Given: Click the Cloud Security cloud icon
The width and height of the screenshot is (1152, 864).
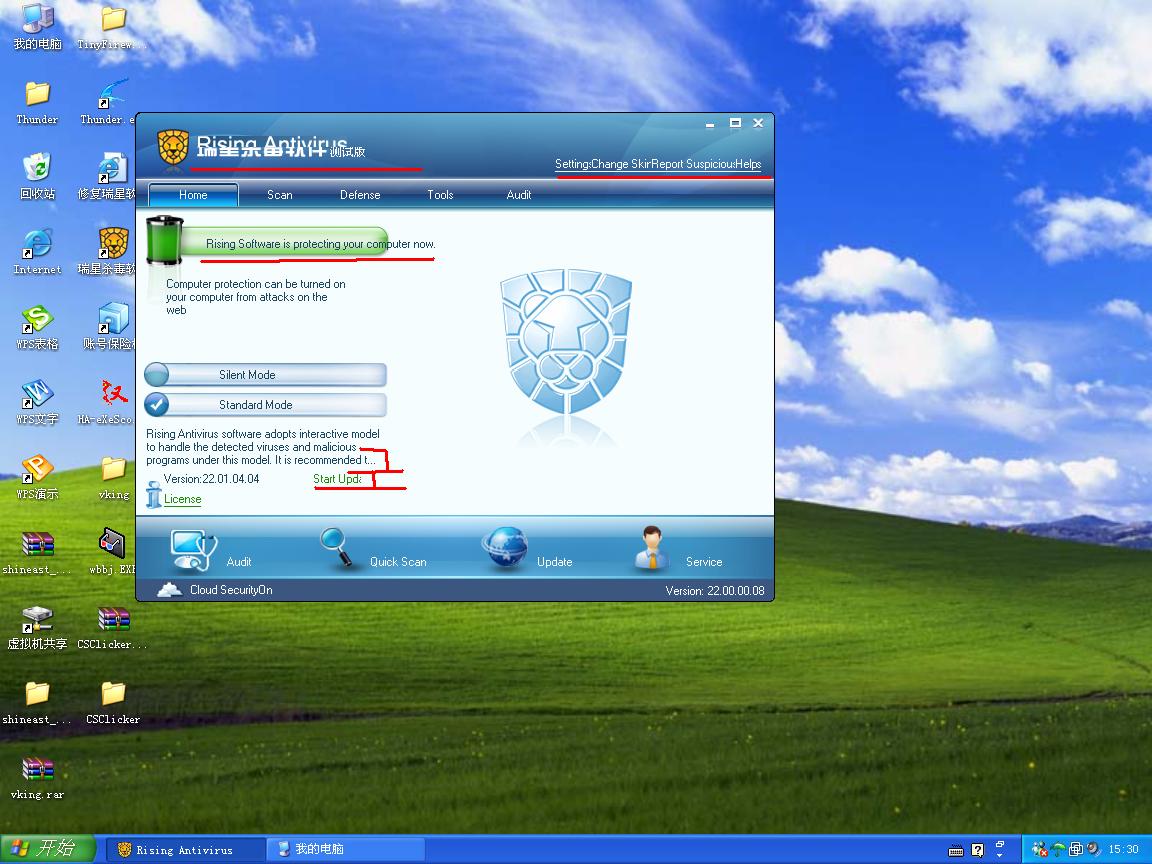Looking at the screenshot, I should [170, 589].
